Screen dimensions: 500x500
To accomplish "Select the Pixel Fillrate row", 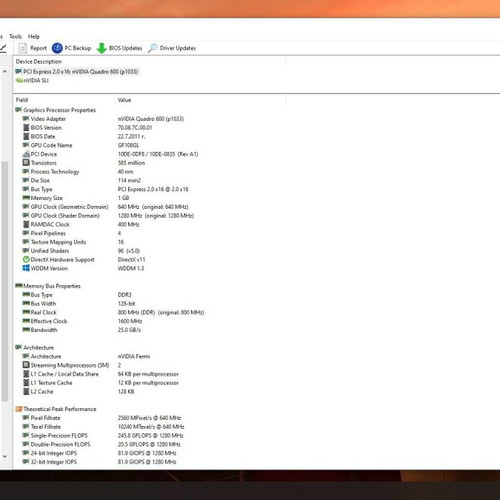I will 102,418.
